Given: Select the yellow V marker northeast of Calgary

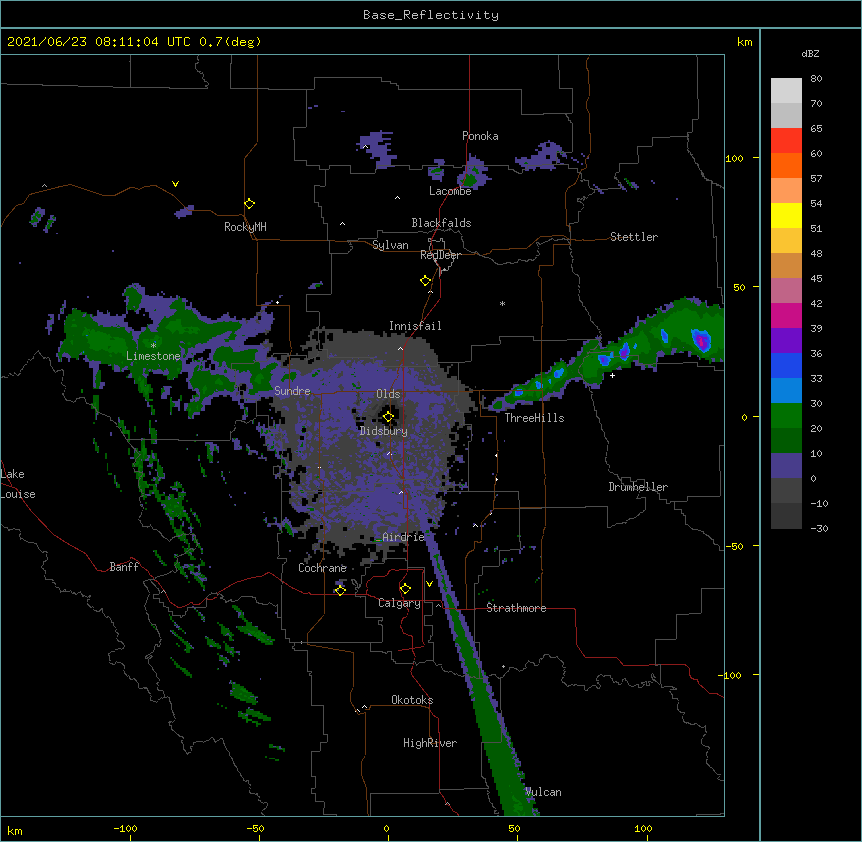Looking at the screenshot, I should [429, 584].
